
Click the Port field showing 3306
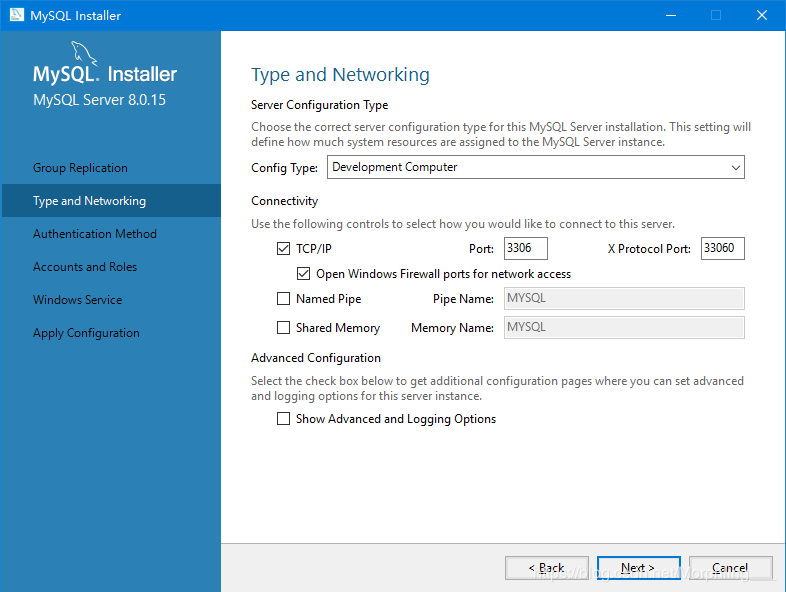(526, 248)
